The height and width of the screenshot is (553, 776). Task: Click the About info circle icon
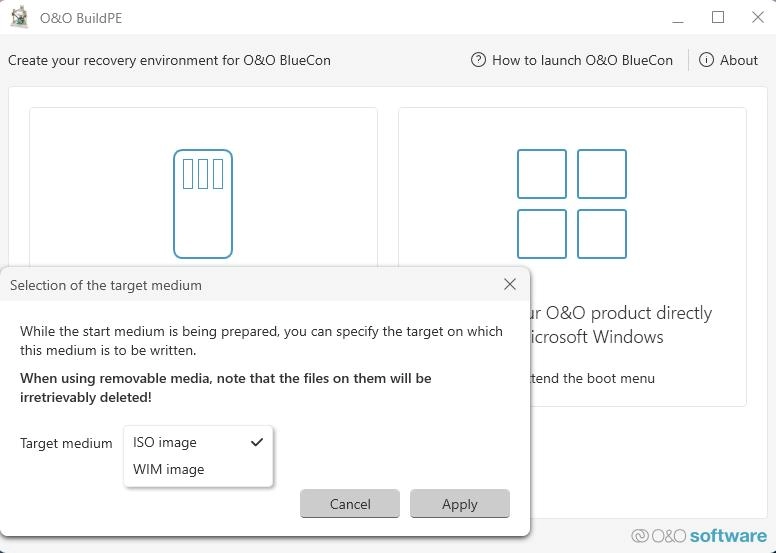[706, 60]
